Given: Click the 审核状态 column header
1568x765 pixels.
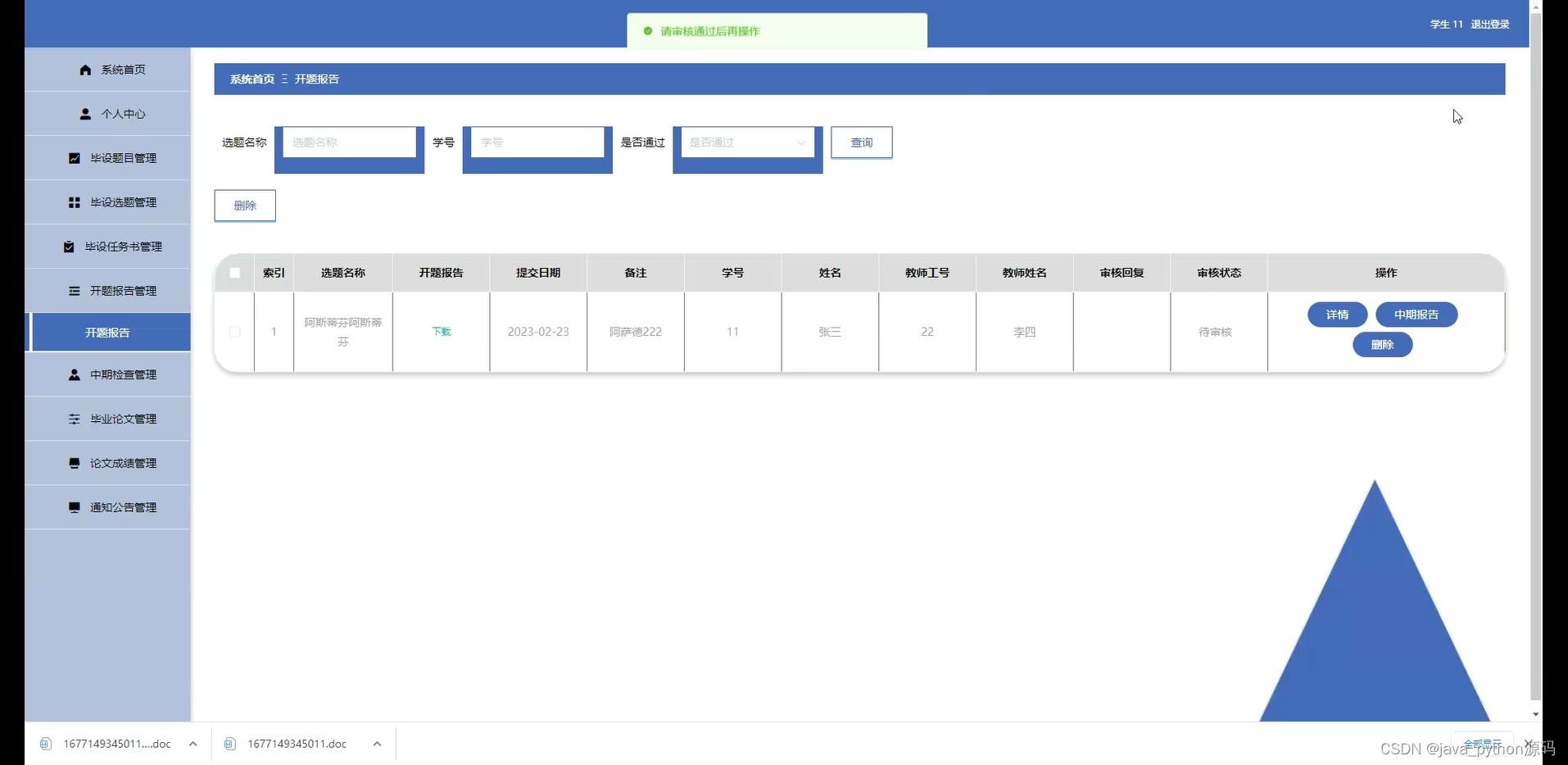Looking at the screenshot, I should click(x=1218, y=273).
